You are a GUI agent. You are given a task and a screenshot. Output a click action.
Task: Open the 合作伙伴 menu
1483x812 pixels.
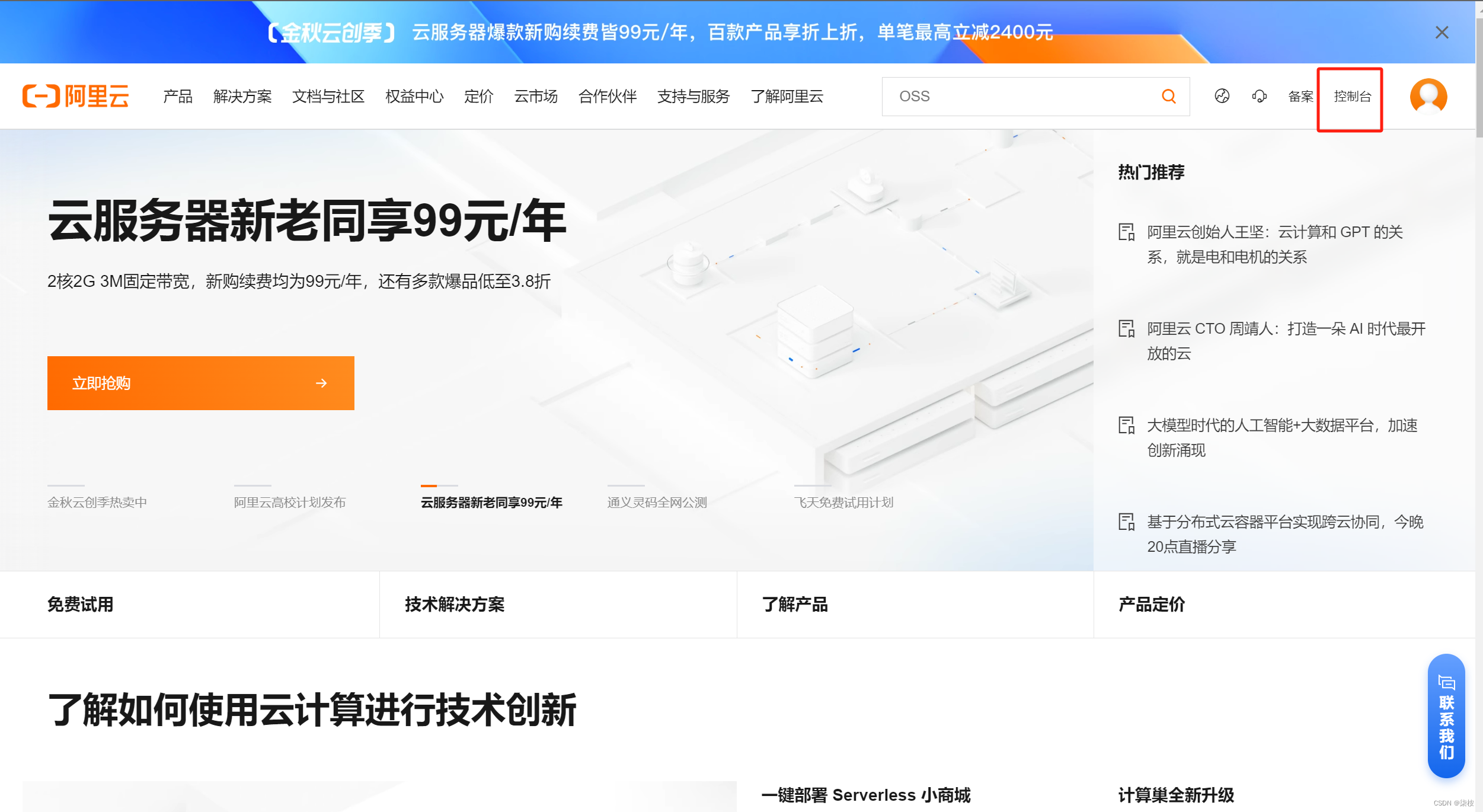(x=608, y=96)
